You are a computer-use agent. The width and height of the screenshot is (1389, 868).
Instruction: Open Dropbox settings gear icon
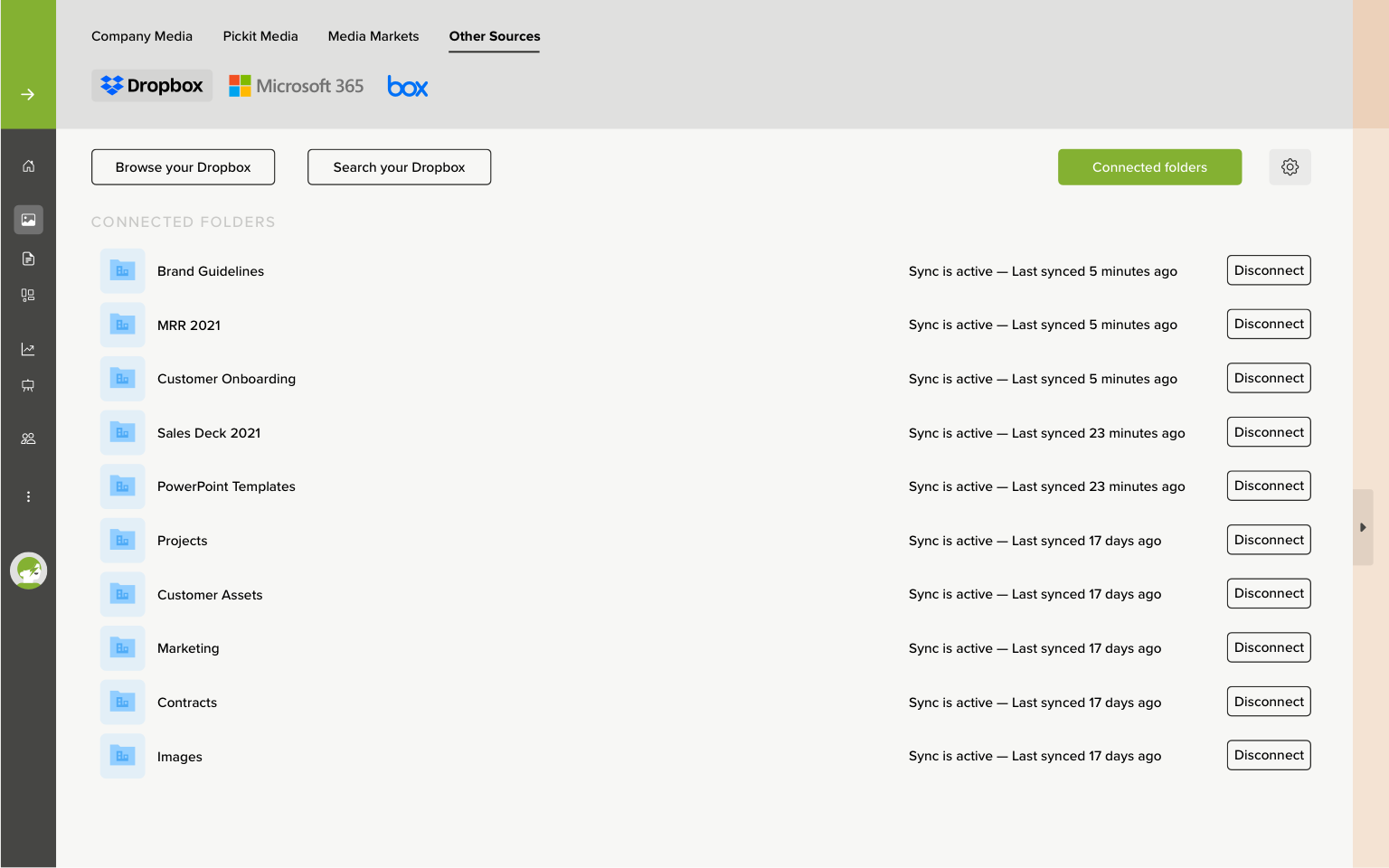[x=1290, y=167]
